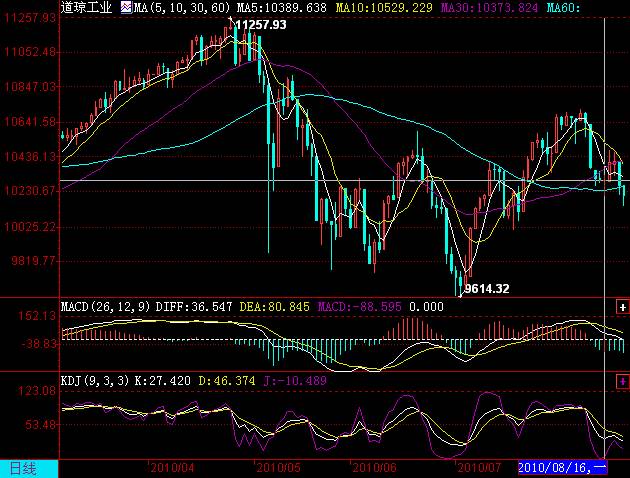
Task: Click the 11257.93 high price annotation
Action: pos(261,25)
